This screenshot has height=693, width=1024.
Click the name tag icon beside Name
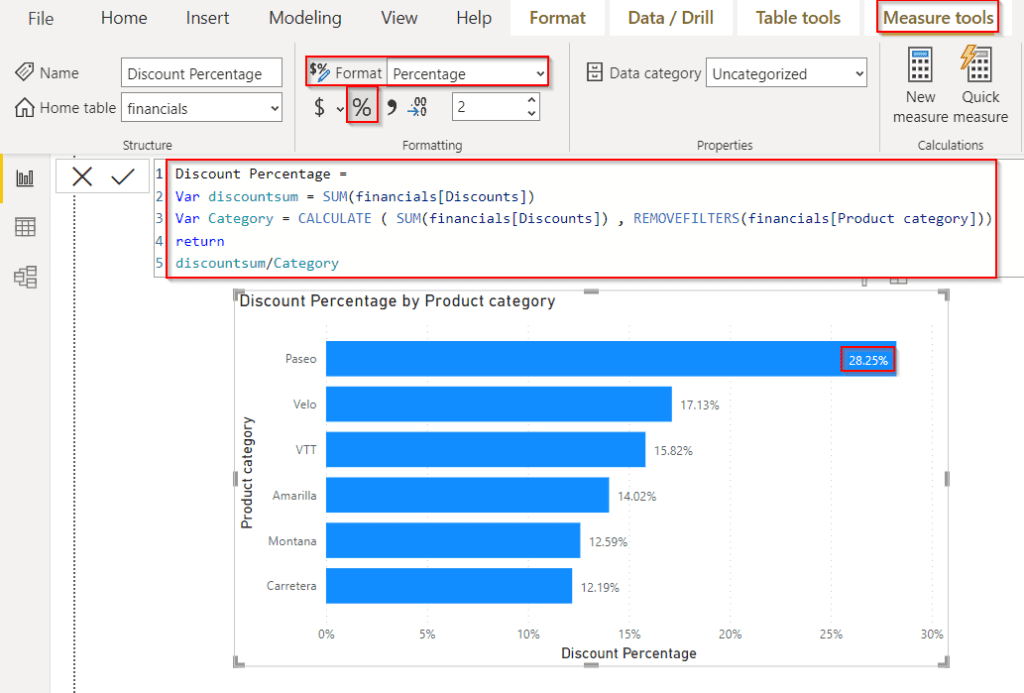tap(24, 72)
